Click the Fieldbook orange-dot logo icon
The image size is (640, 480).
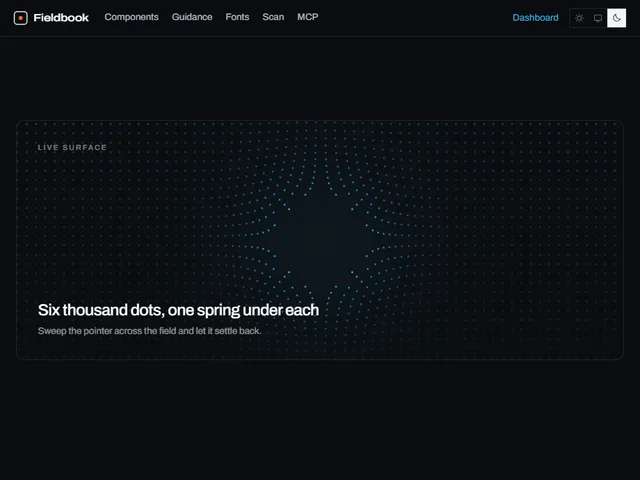click(x=20, y=18)
